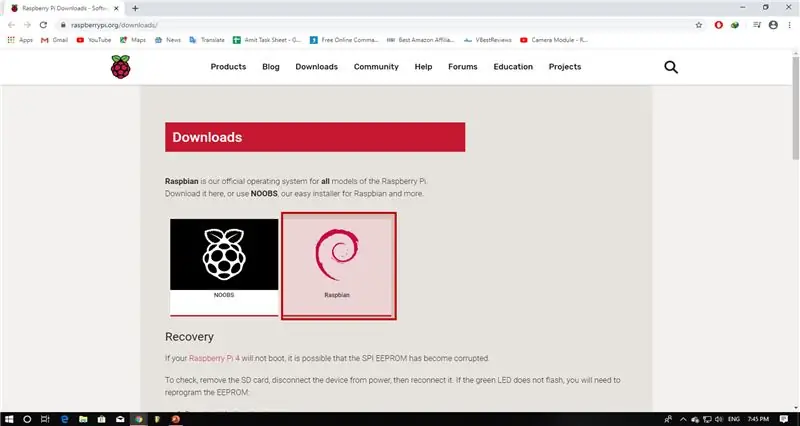Open the yellow taskbar app icon

[x=157, y=419]
